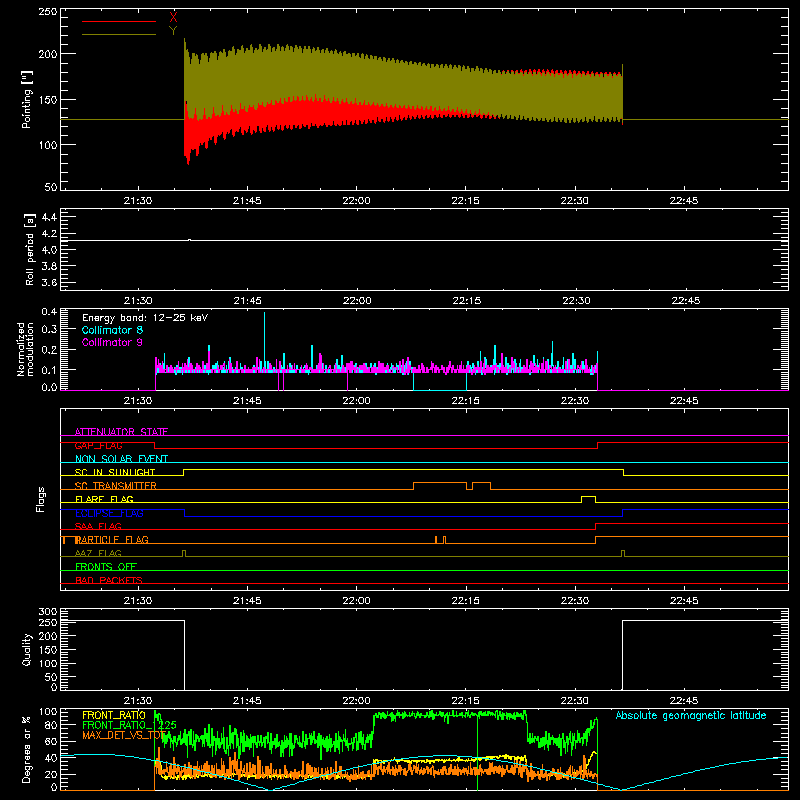
Task: Select the 'Y' pointing legend label
Action: point(173,31)
